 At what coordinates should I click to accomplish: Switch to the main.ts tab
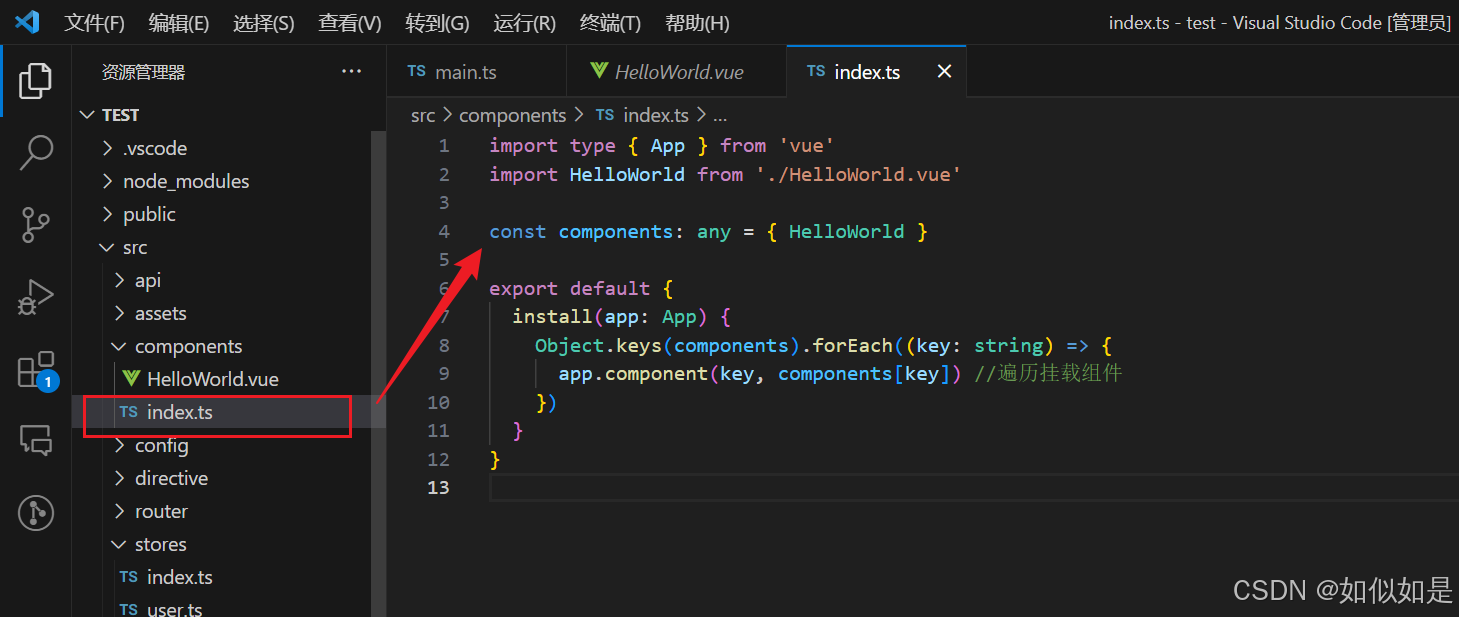476,71
